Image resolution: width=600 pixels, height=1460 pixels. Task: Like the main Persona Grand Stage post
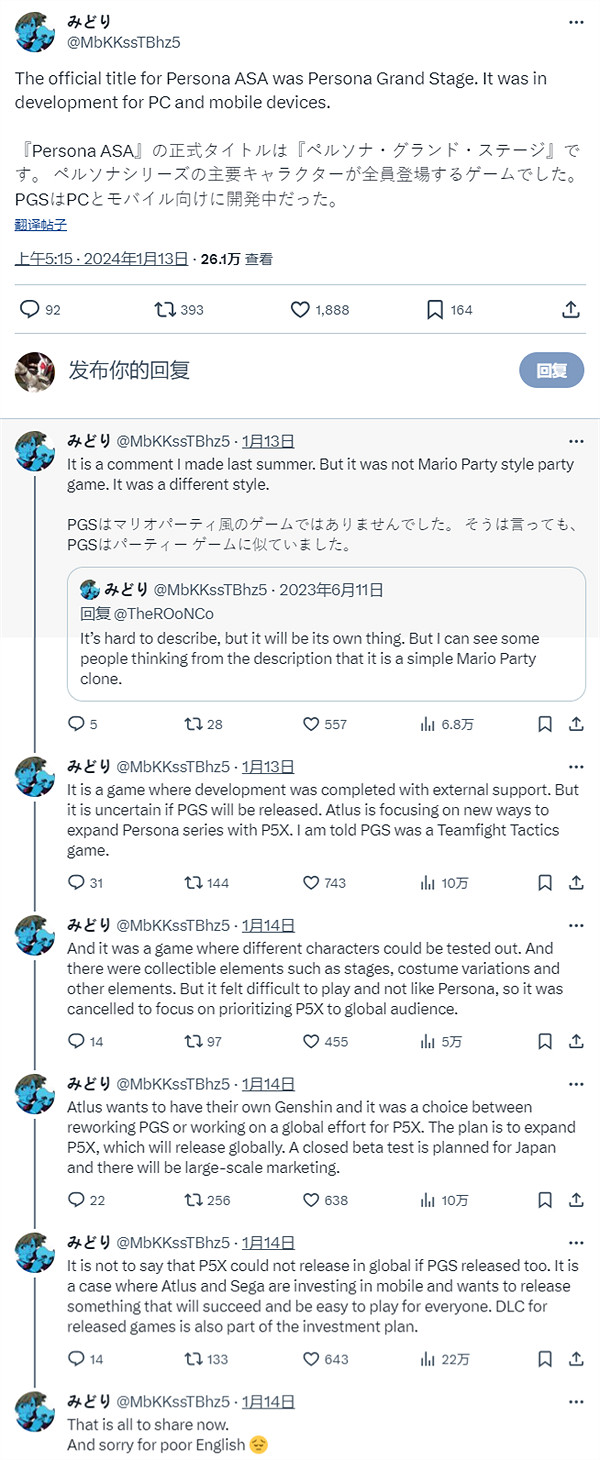point(301,310)
